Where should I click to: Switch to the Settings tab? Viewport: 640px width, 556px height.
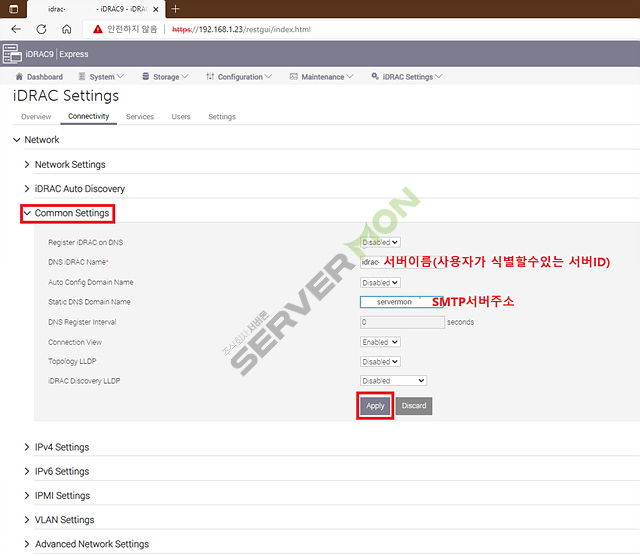click(x=222, y=117)
